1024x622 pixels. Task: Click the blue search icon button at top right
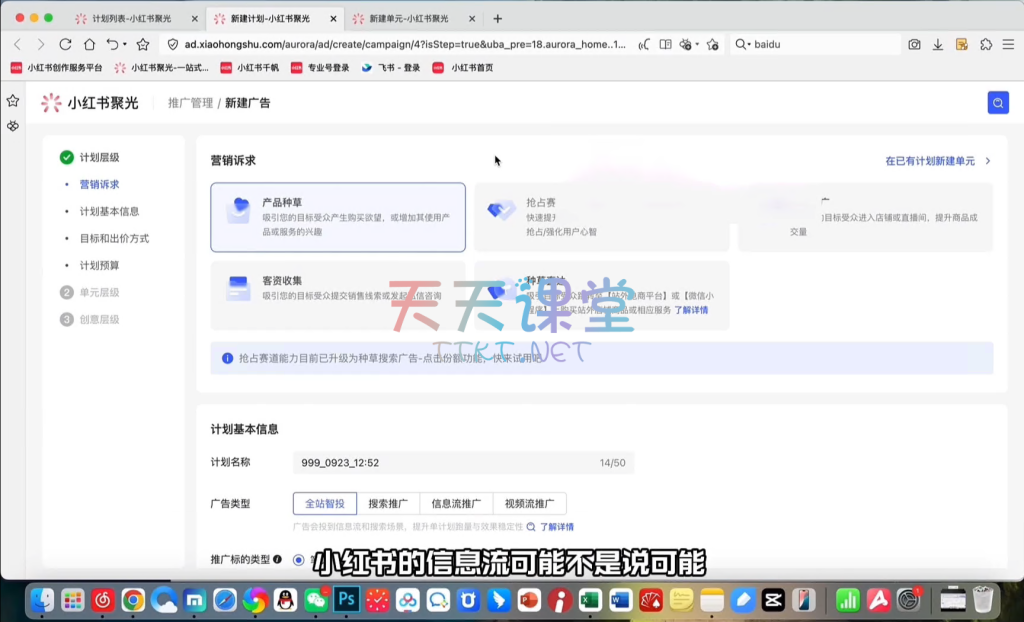(997, 103)
